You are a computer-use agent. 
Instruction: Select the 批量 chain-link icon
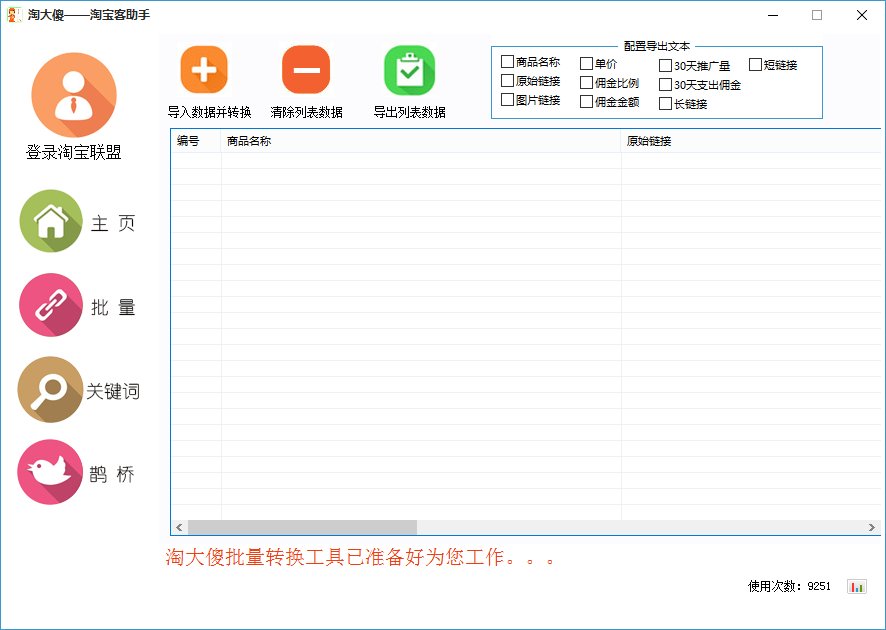pos(49,305)
